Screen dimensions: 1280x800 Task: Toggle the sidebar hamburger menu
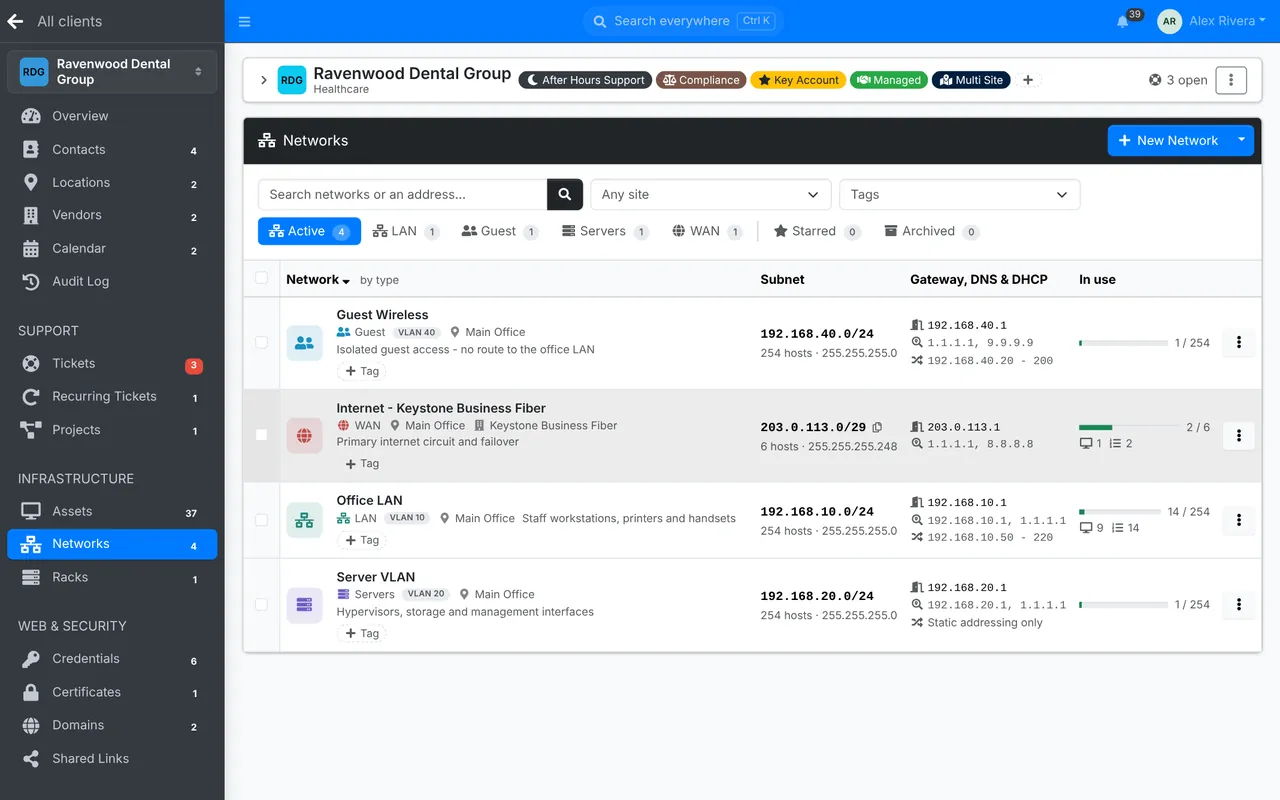pyautogui.click(x=245, y=21)
